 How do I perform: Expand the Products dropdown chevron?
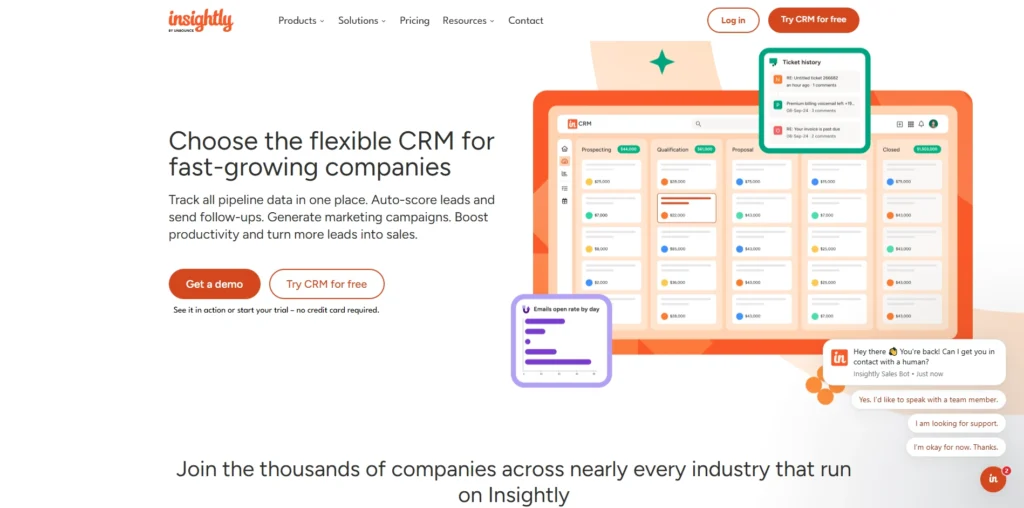(322, 21)
